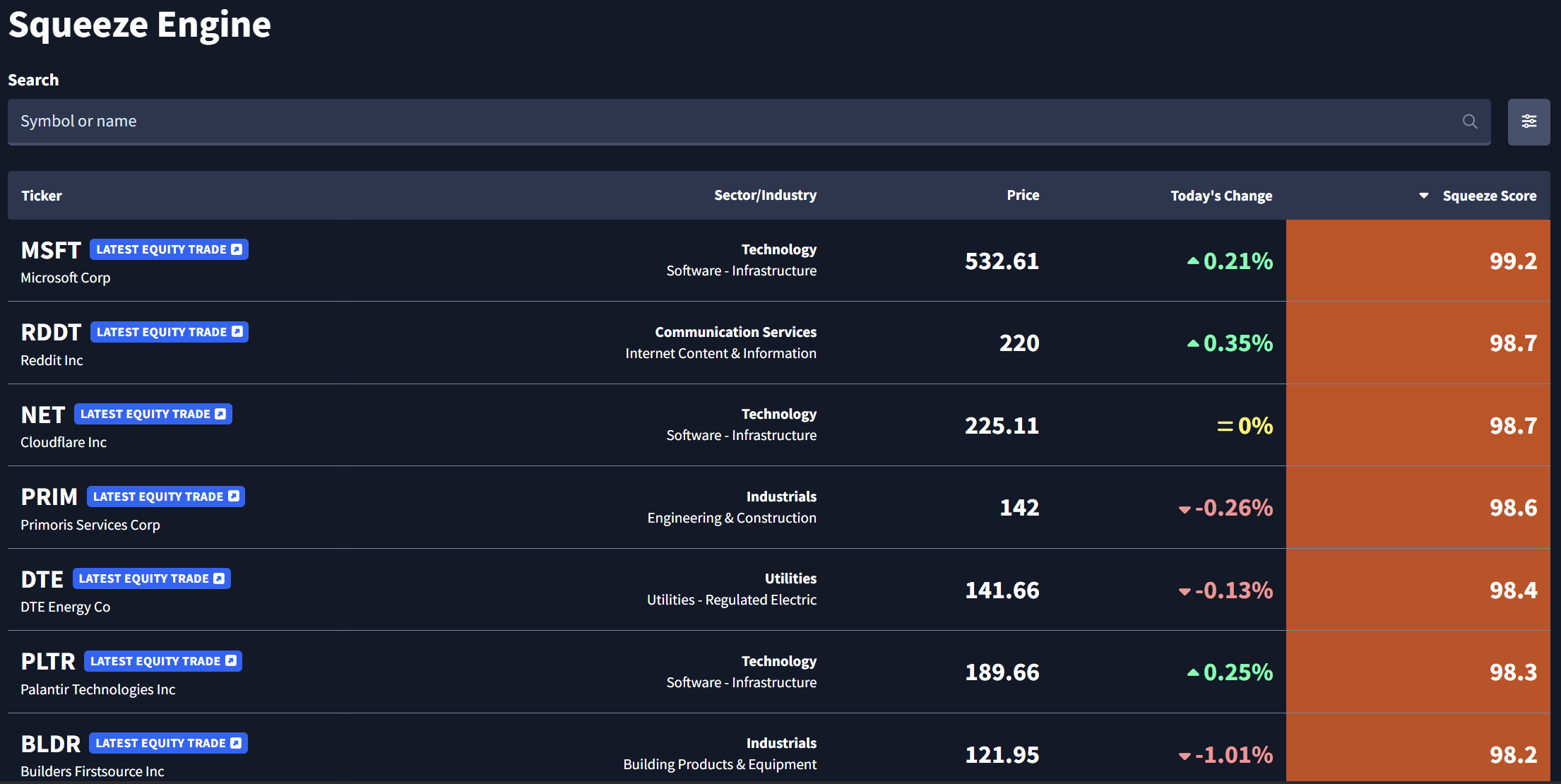Open the filter settings sliders button
1561x784 pixels.
[x=1529, y=121]
